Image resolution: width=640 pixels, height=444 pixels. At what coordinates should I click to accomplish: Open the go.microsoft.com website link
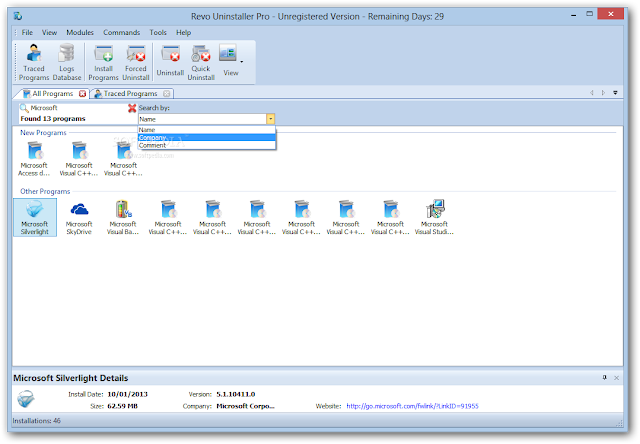tap(412, 406)
